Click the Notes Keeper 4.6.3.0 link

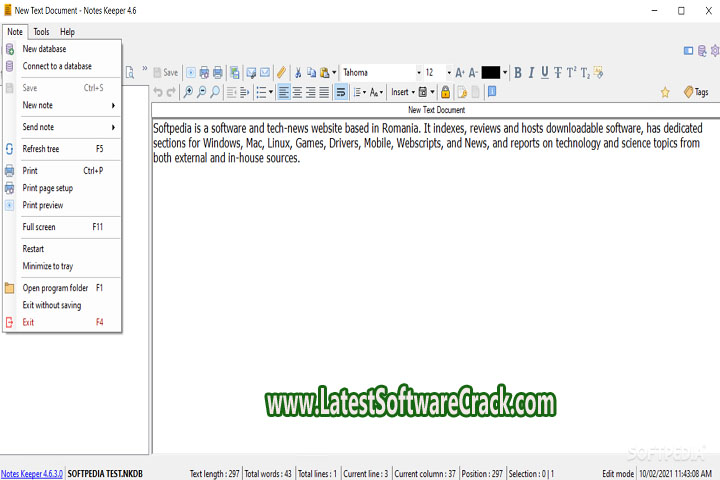click(31, 473)
